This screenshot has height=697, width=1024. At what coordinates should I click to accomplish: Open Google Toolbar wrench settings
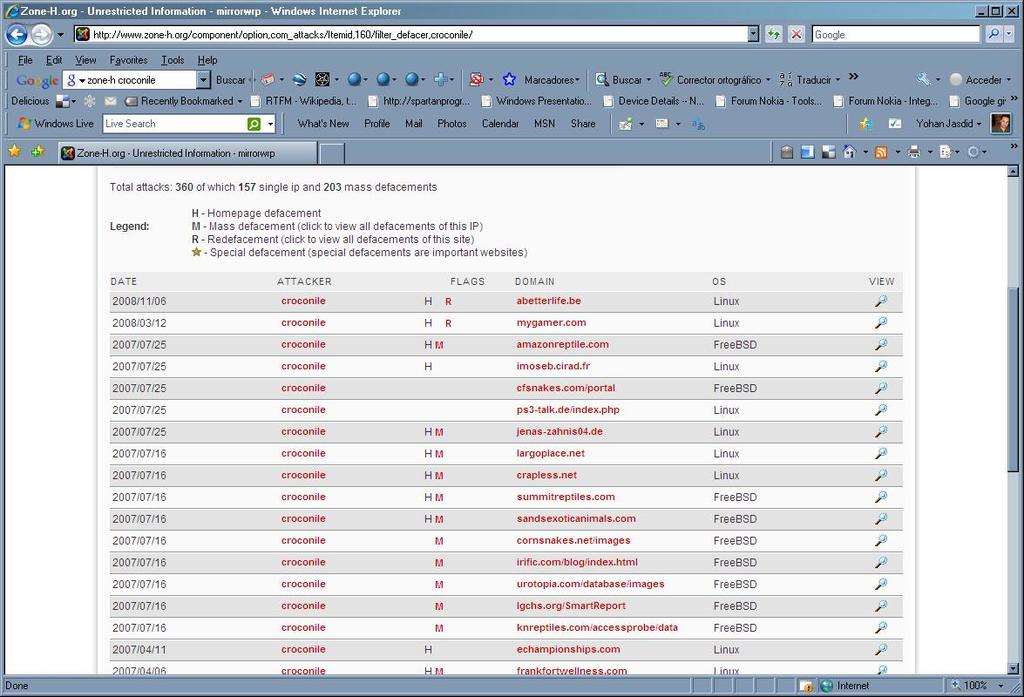point(923,80)
